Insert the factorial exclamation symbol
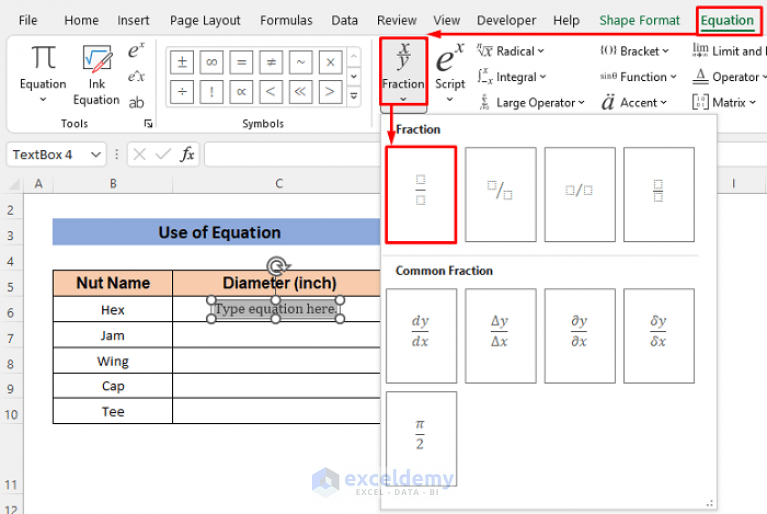This screenshot has height=514, width=767. coord(212,92)
